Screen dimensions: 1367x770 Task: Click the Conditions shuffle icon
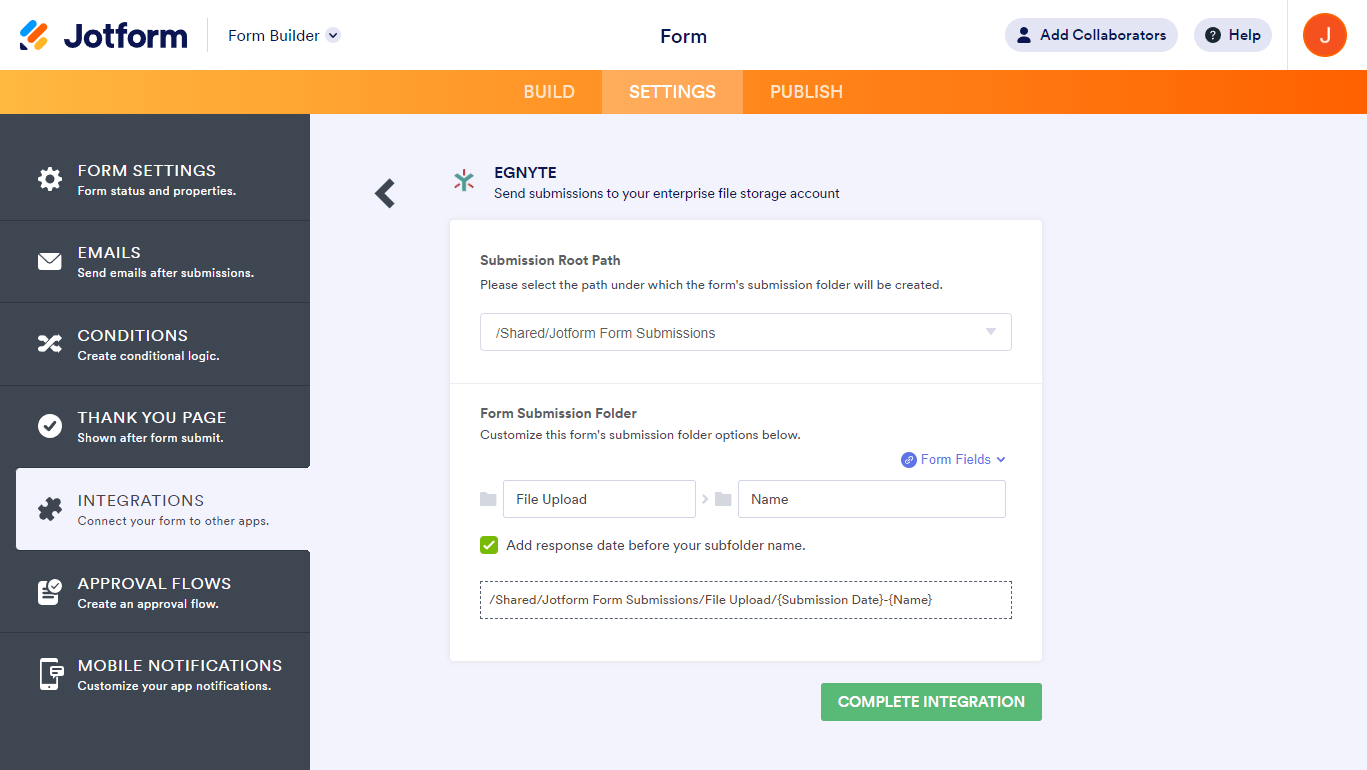(x=49, y=344)
